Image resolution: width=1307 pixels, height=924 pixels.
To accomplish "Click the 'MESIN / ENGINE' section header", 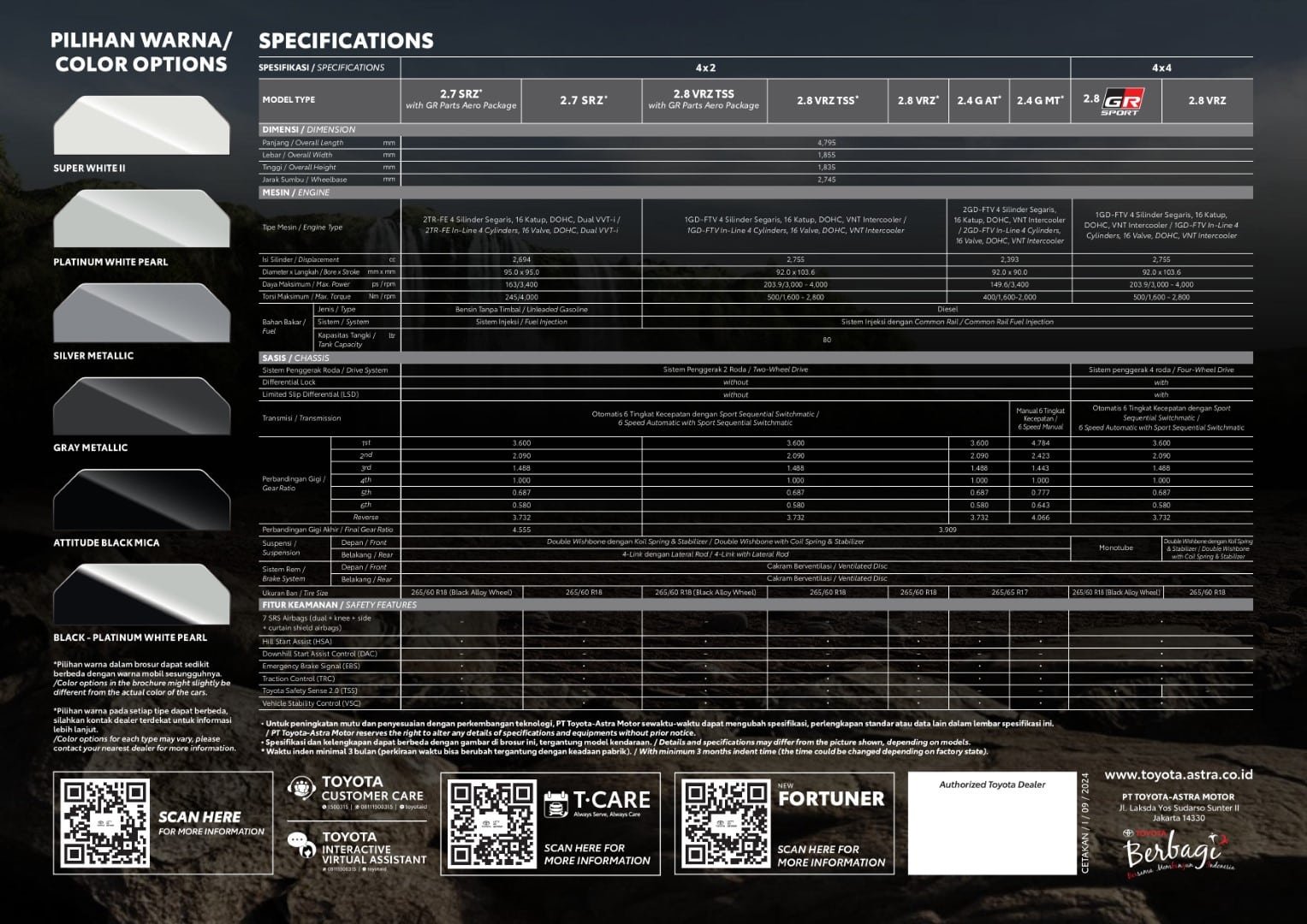I will [x=296, y=192].
